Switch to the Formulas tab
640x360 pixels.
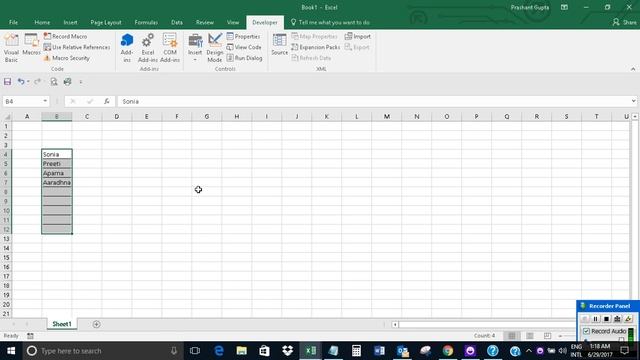[x=146, y=22]
